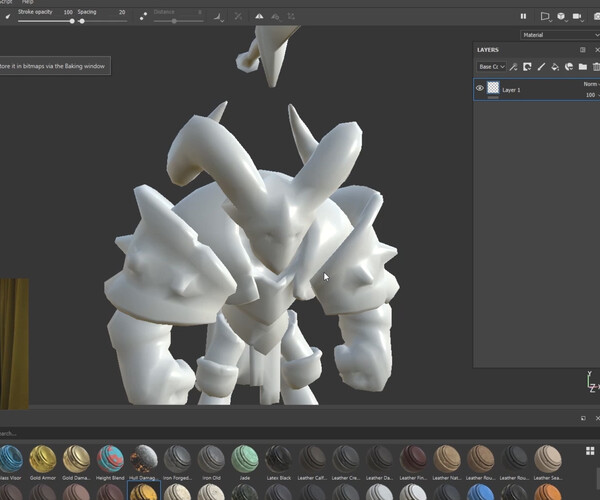Toggle the symmetry mirror icon
The height and width of the screenshot is (500, 600).
tap(259, 16)
